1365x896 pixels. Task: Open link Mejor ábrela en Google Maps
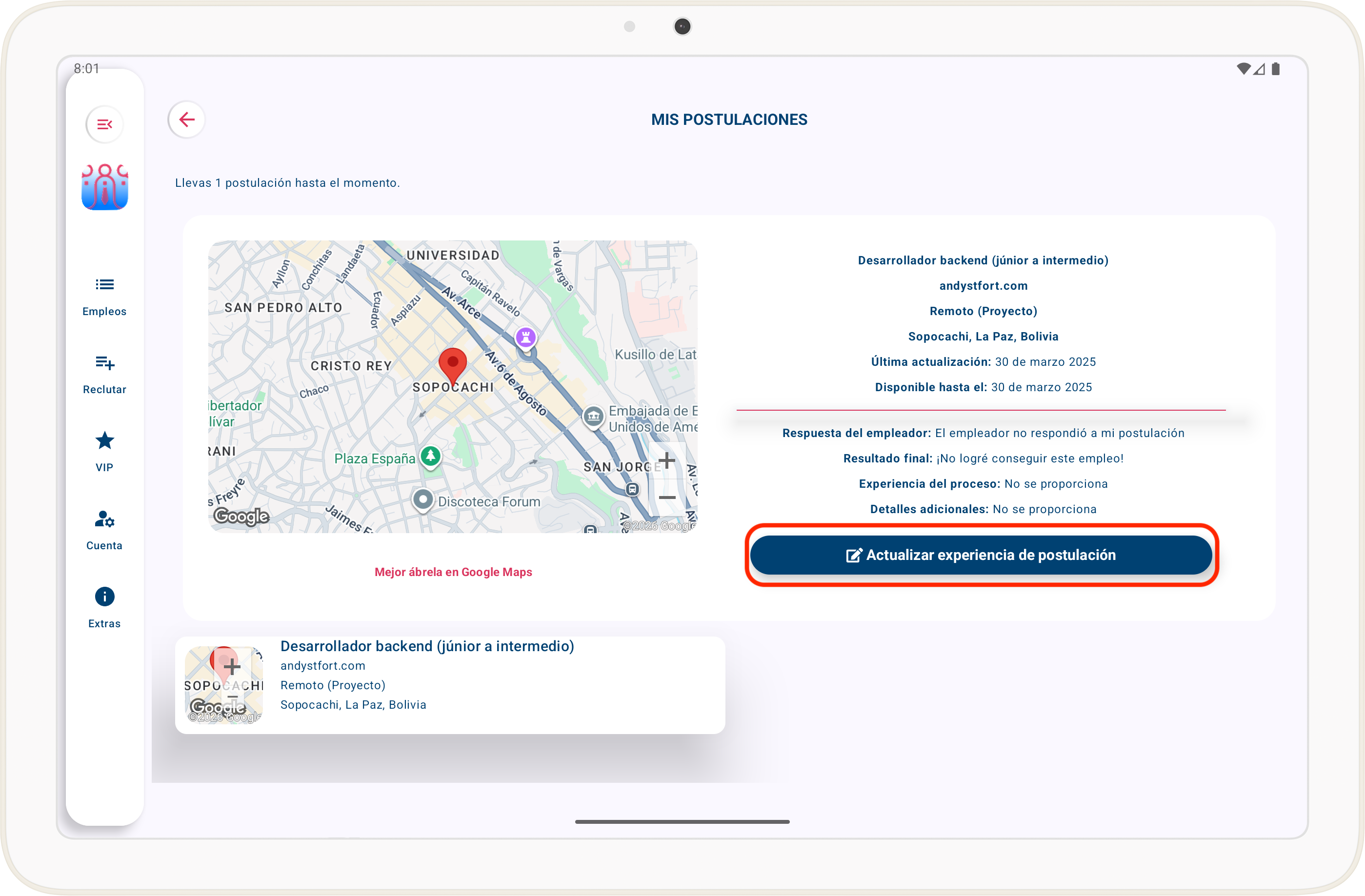point(453,572)
